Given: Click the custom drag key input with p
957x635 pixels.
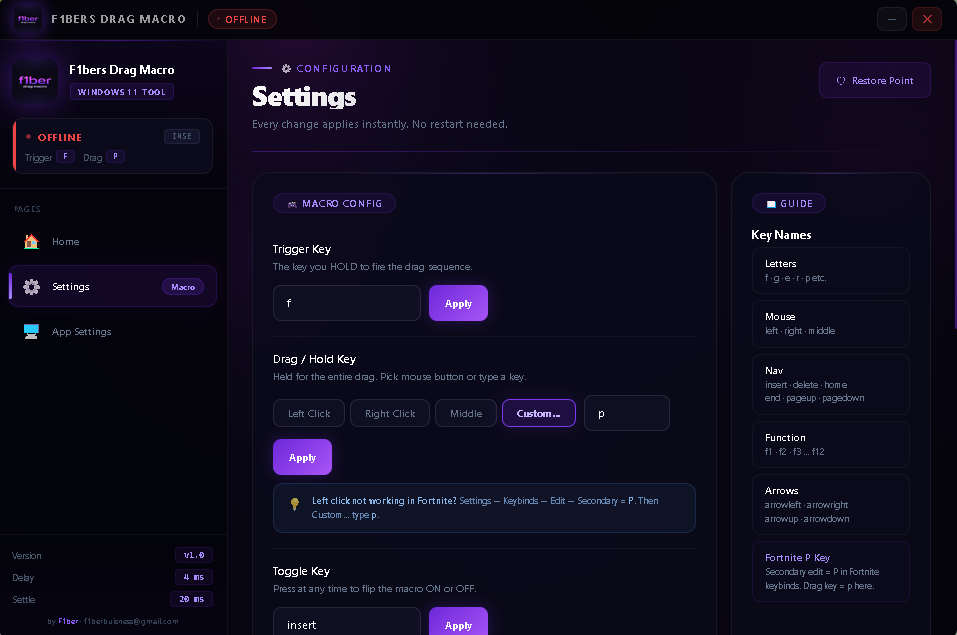Looking at the screenshot, I should click(x=627, y=413).
